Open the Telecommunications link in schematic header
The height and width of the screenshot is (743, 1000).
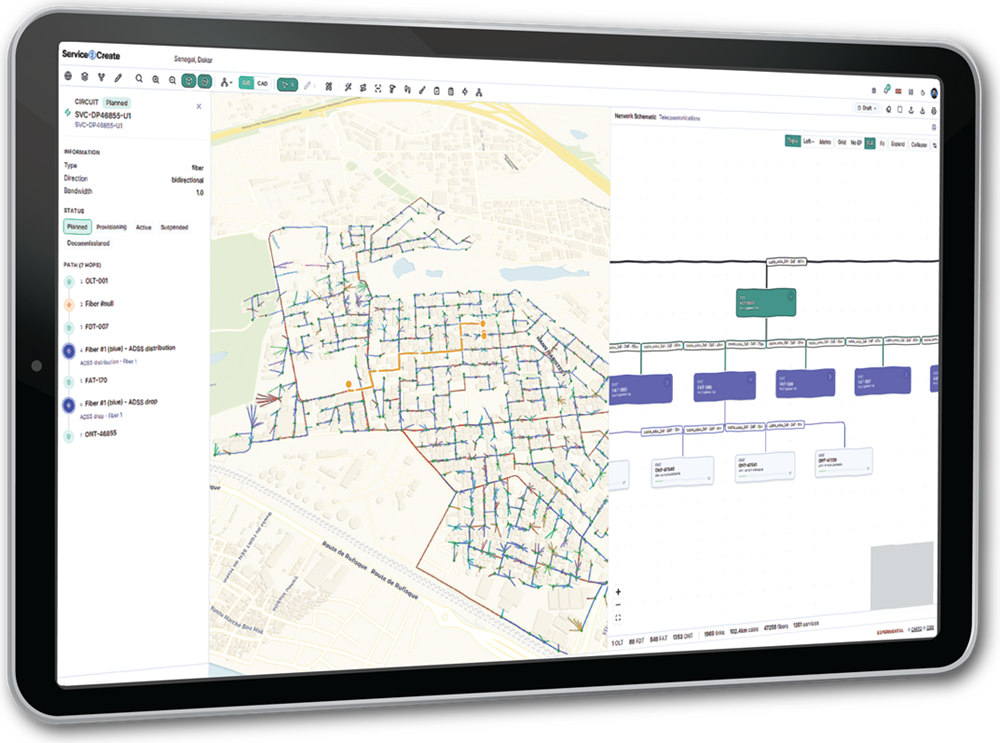click(x=679, y=118)
